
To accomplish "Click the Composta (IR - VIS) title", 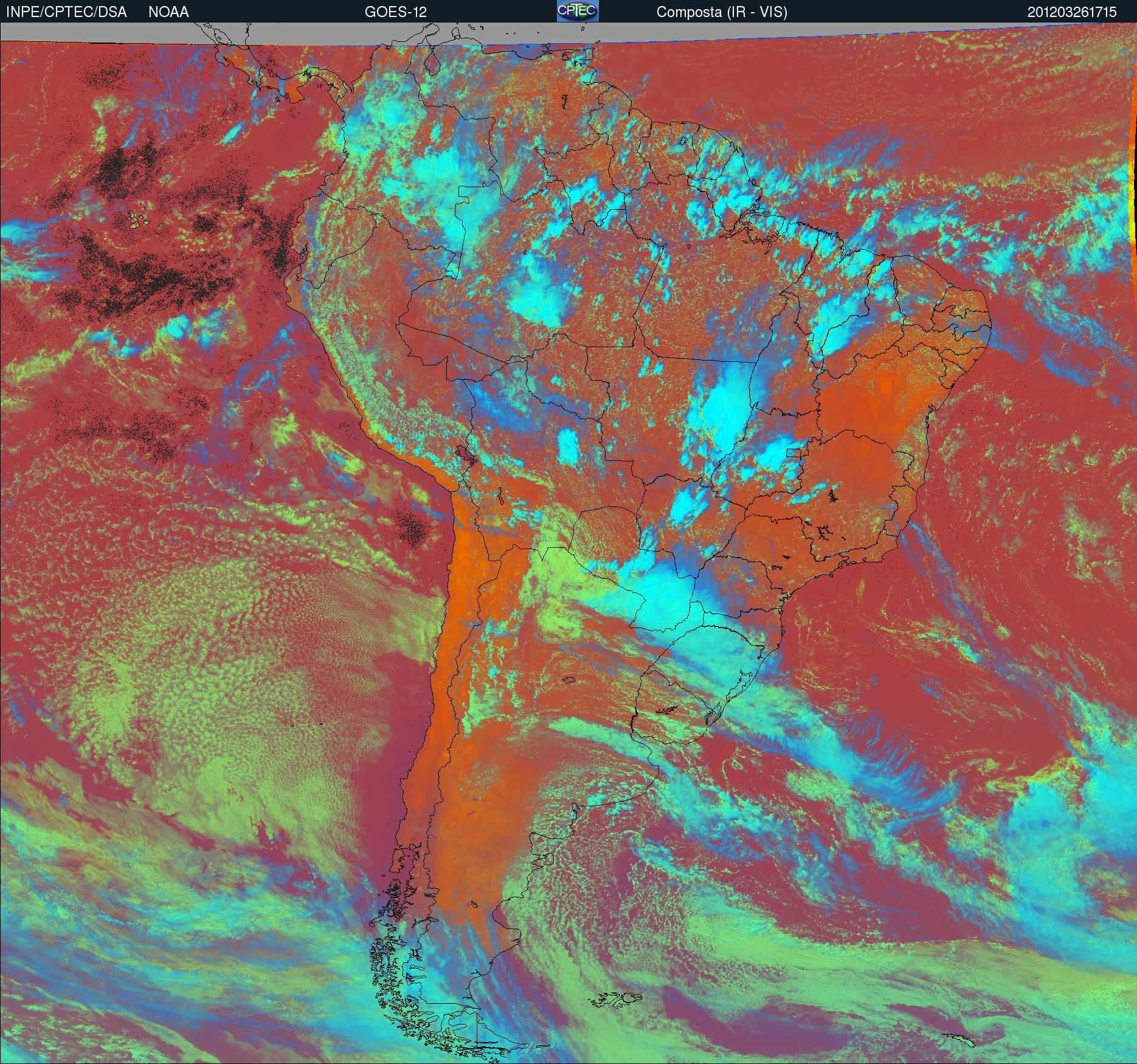I will click(x=722, y=12).
